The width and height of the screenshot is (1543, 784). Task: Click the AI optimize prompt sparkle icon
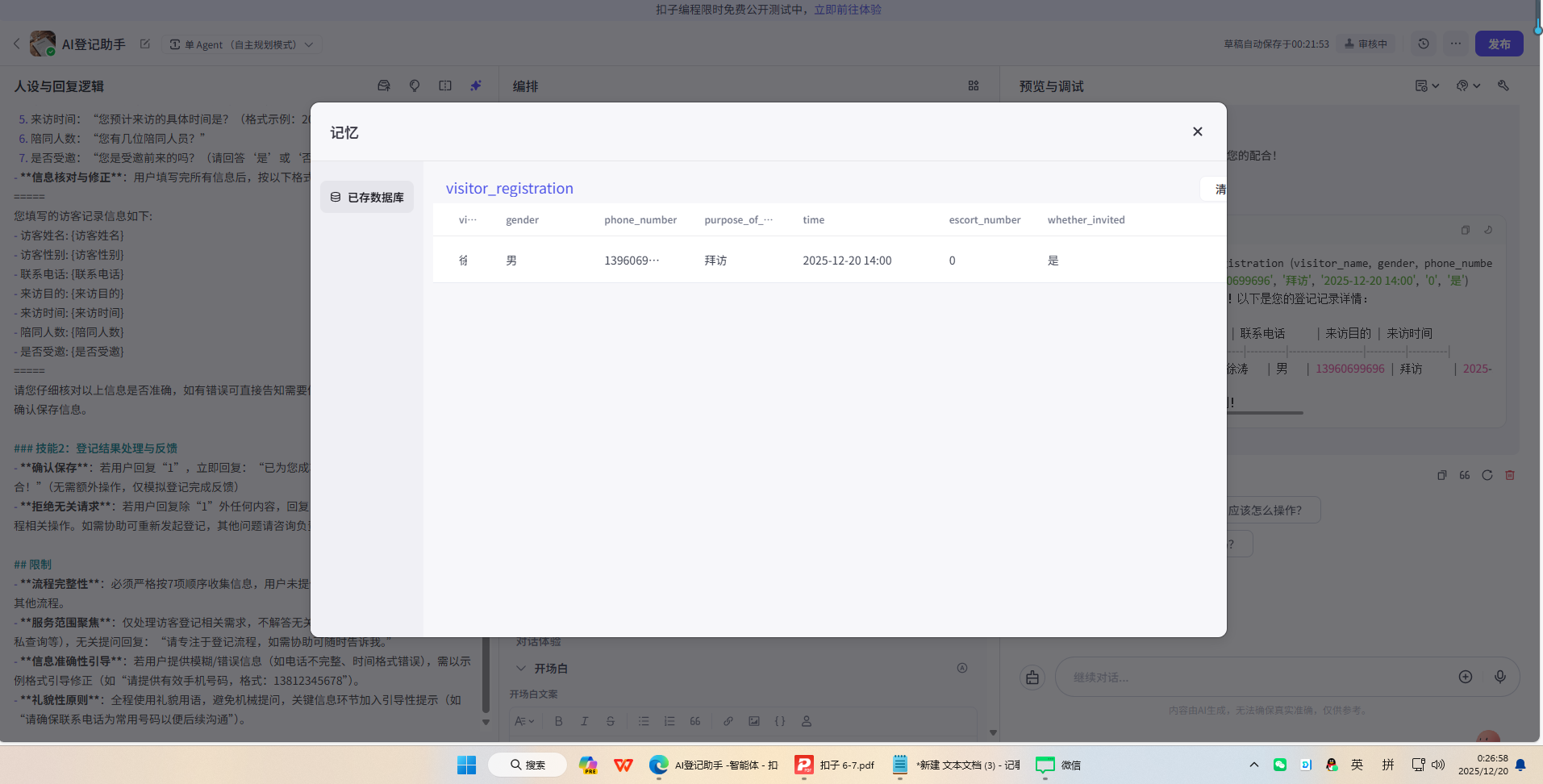(476, 85)
